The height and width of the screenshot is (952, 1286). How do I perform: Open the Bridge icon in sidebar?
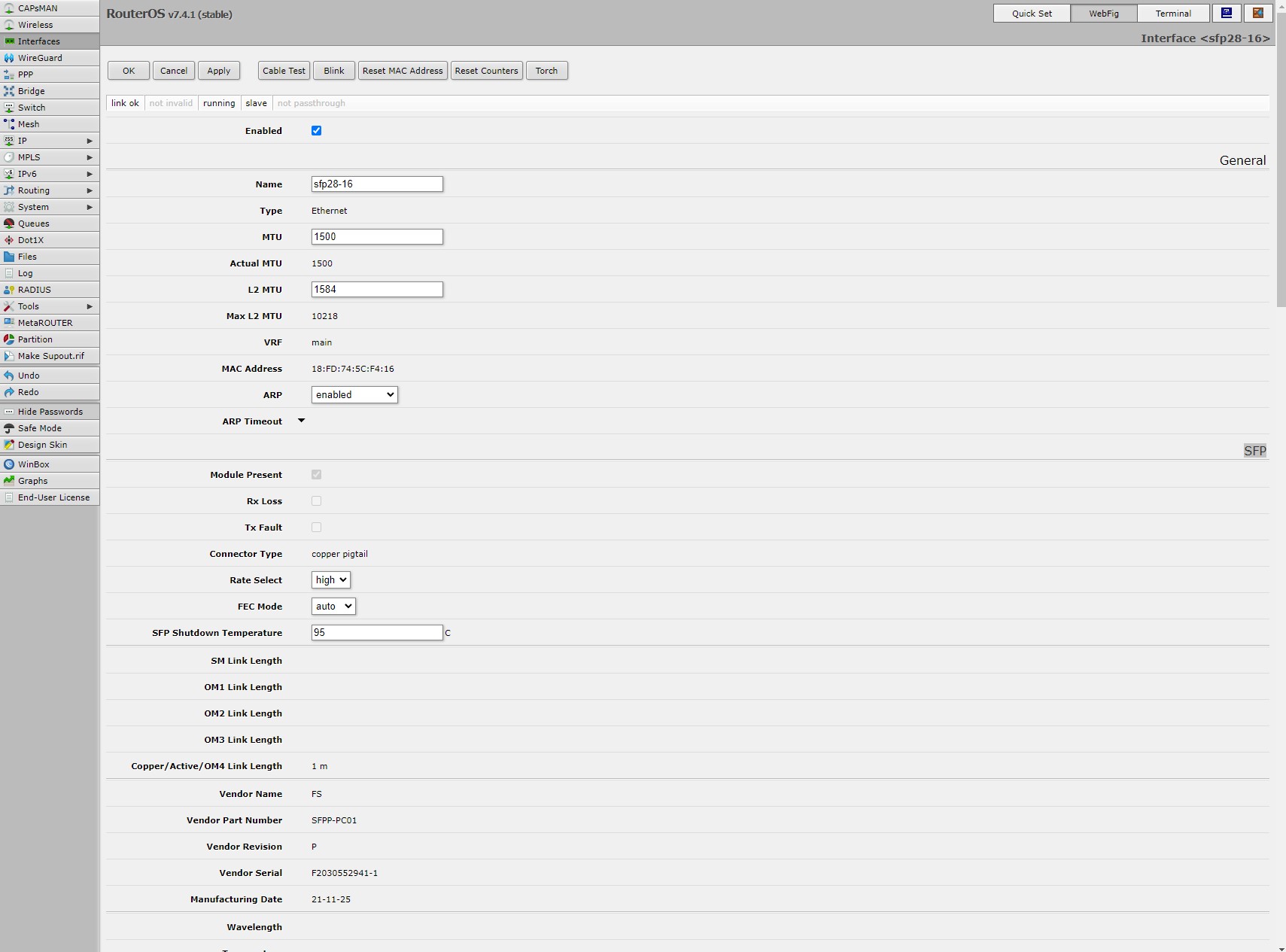9,91
